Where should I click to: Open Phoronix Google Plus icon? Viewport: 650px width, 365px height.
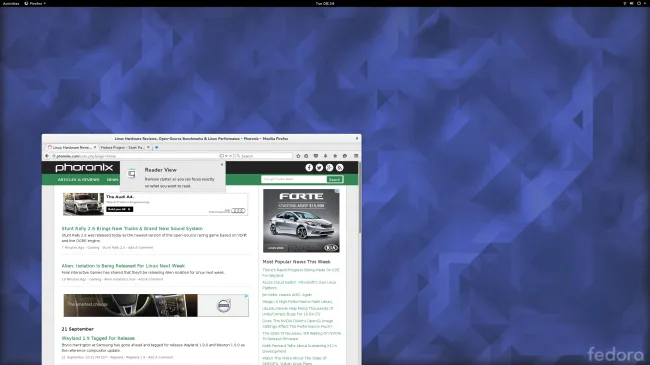coord(329,168)
